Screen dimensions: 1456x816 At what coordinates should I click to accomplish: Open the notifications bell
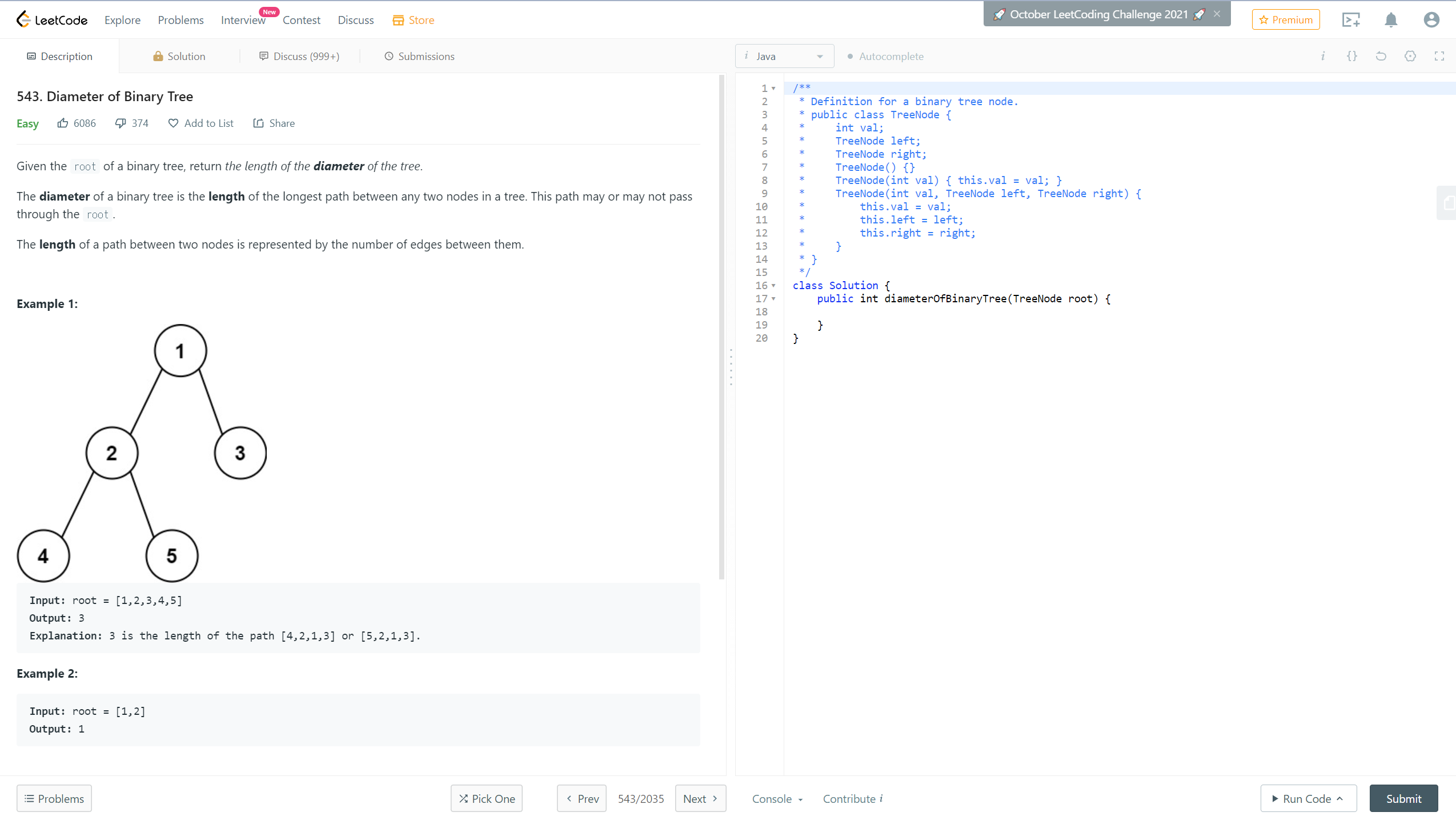coord(1391,20)
